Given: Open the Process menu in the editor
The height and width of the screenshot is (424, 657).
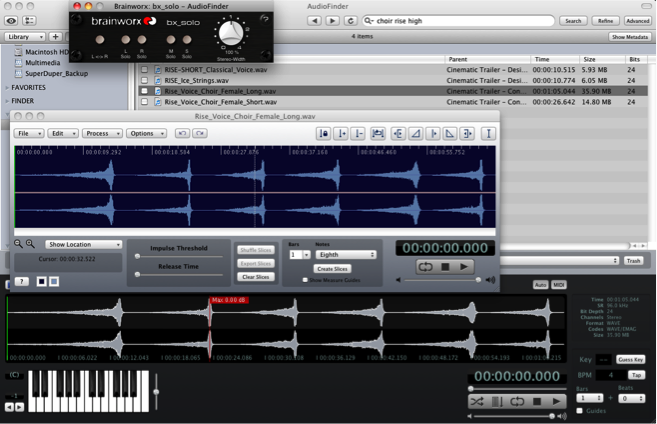Looking at the screenshot, I should pos(102,133).
